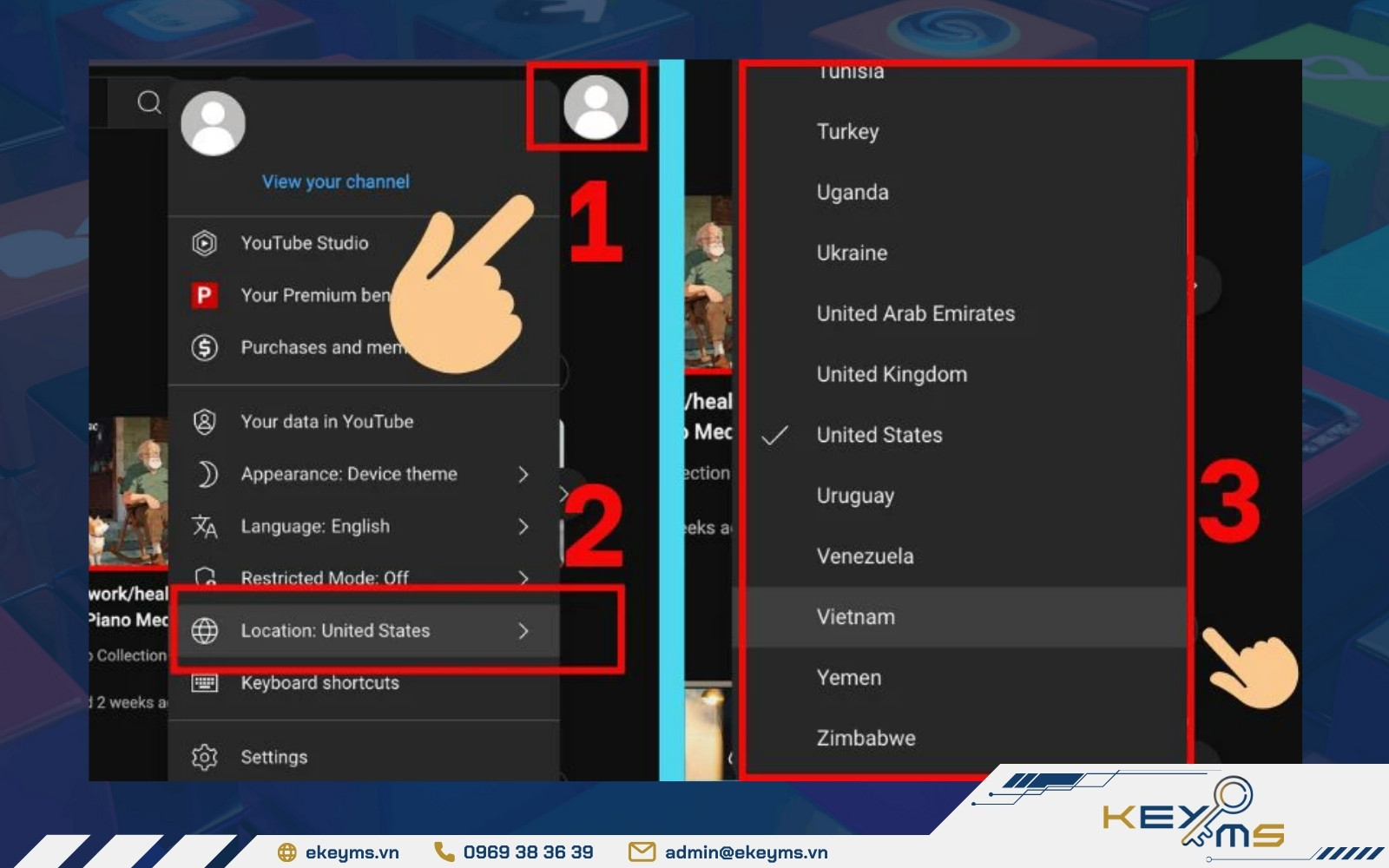1389x868 pixels.
Task: Open the old man video thumbnail on left
Action: coord(128,492)
